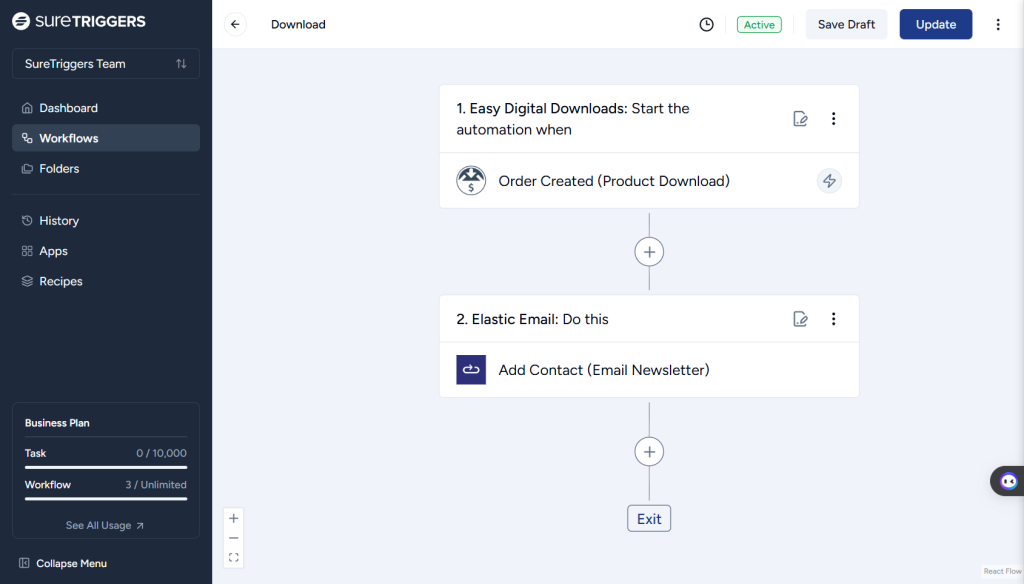Click the Update button
Image resolution: width=1024 pixels, height=584 pixels.
pyautogui.click(x=935, y=24)
